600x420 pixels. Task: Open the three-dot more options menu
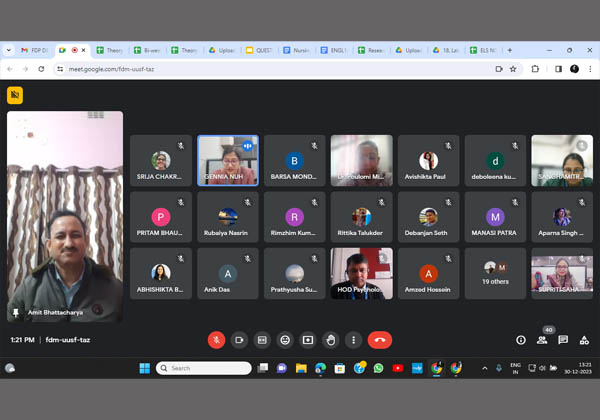click(x=353, y=340)
